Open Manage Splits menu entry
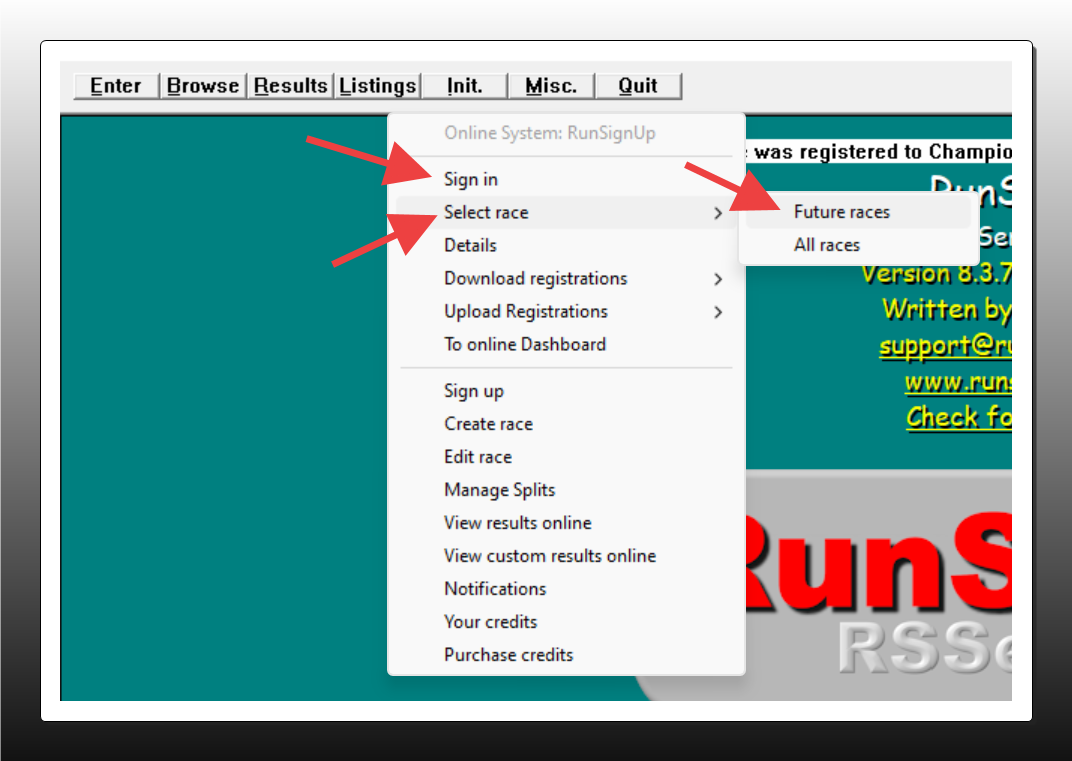 pyautogui.click(x=566, y=490)
